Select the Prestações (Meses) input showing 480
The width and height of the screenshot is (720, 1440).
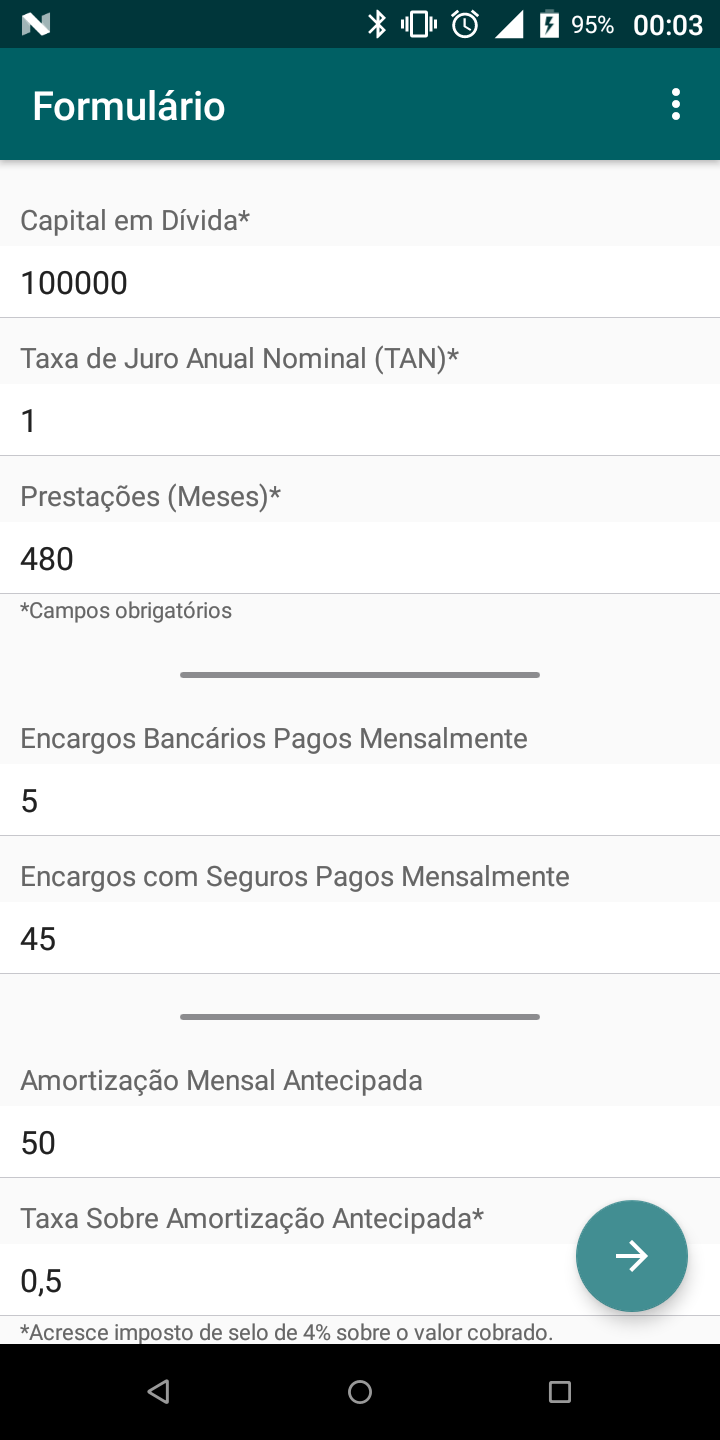(360, 558)
